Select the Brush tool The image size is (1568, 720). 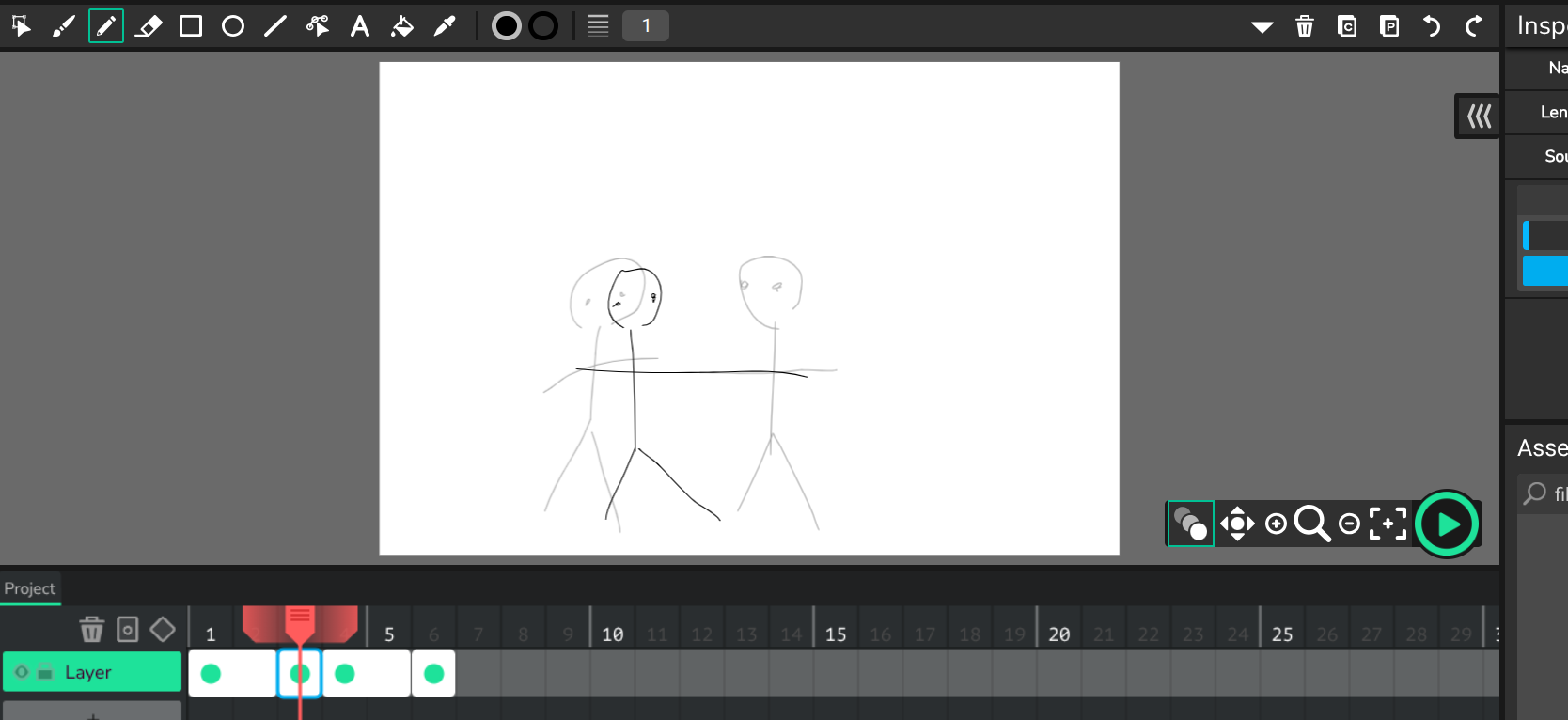pos(63,26)
